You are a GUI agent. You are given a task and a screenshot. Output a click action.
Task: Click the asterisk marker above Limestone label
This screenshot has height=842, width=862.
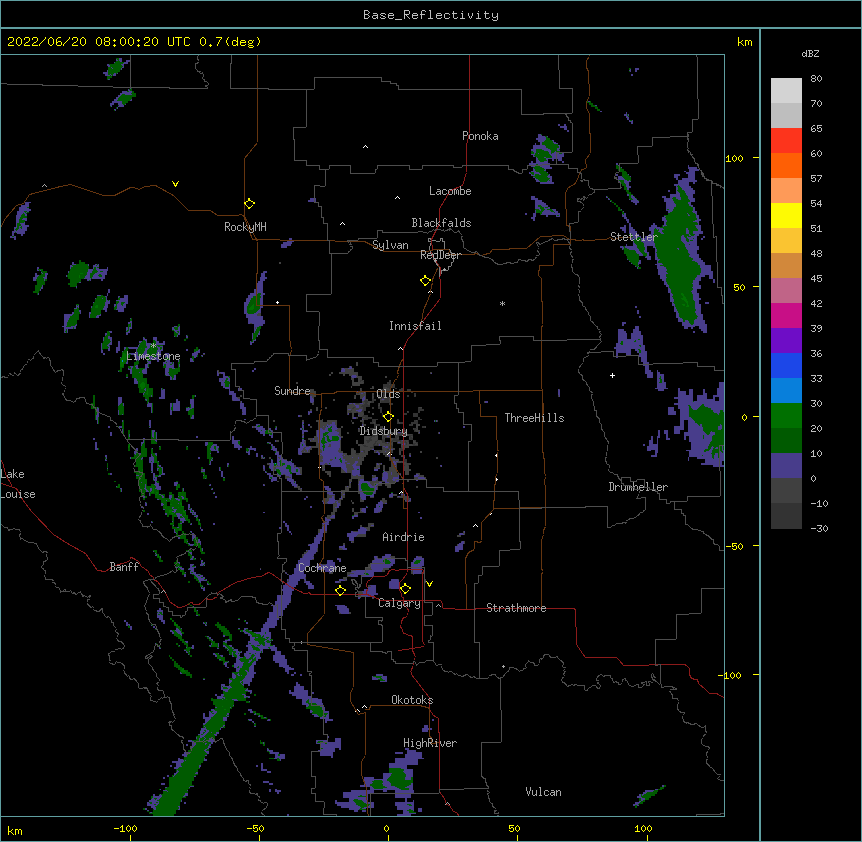click(x=153, y=346)
